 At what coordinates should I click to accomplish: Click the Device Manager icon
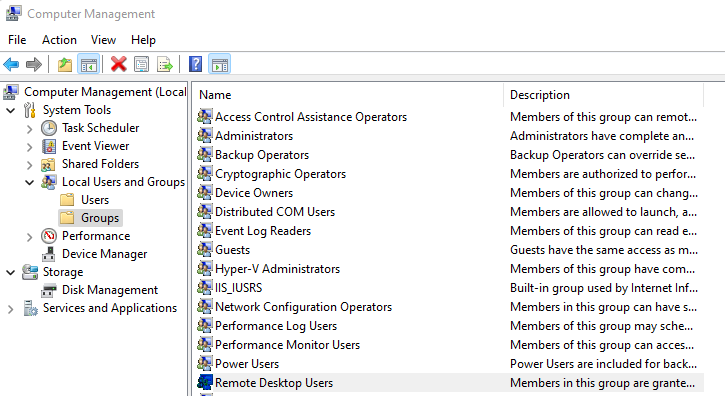[x=49, y=254]
